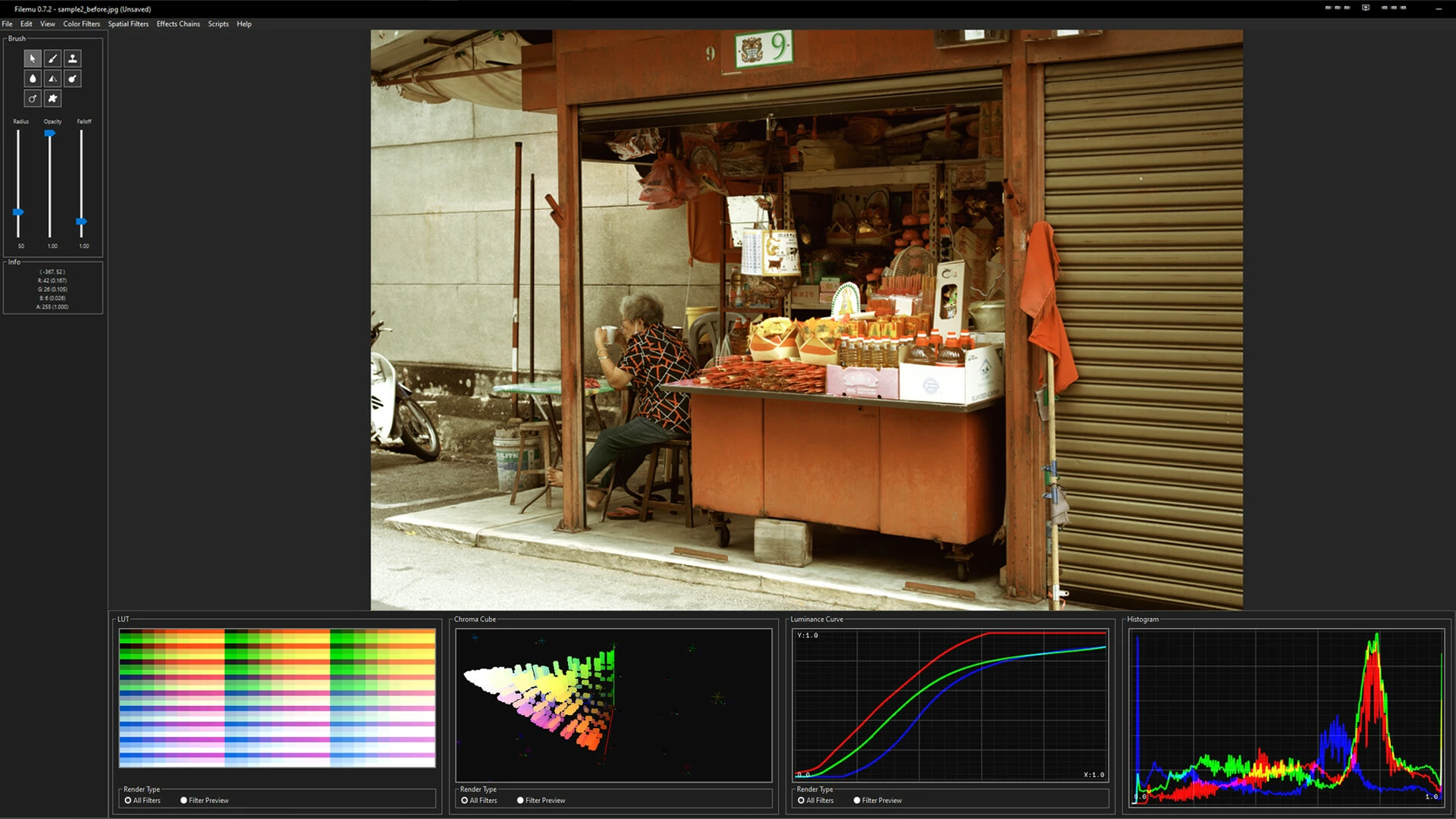Click the Help menu item
This screenshot has height=819, width=1456.
coord(244,24)
